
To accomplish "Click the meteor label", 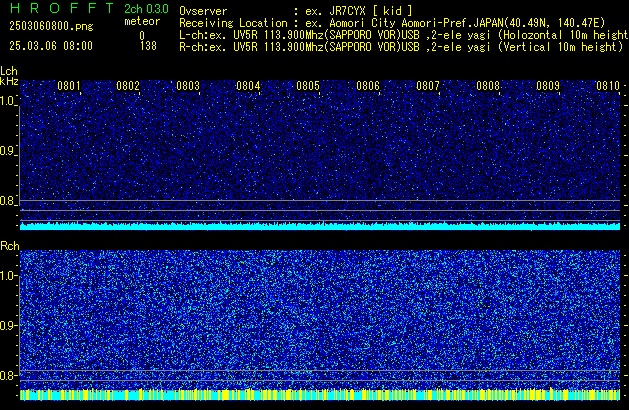I will point(142,21).
